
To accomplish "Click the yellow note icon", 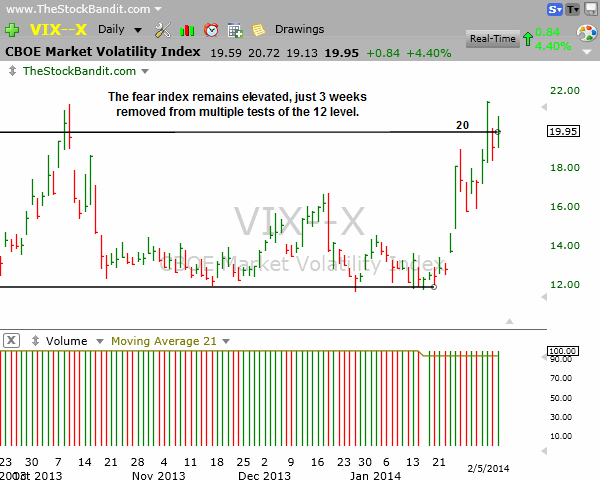I will click(x=258, y=30).
